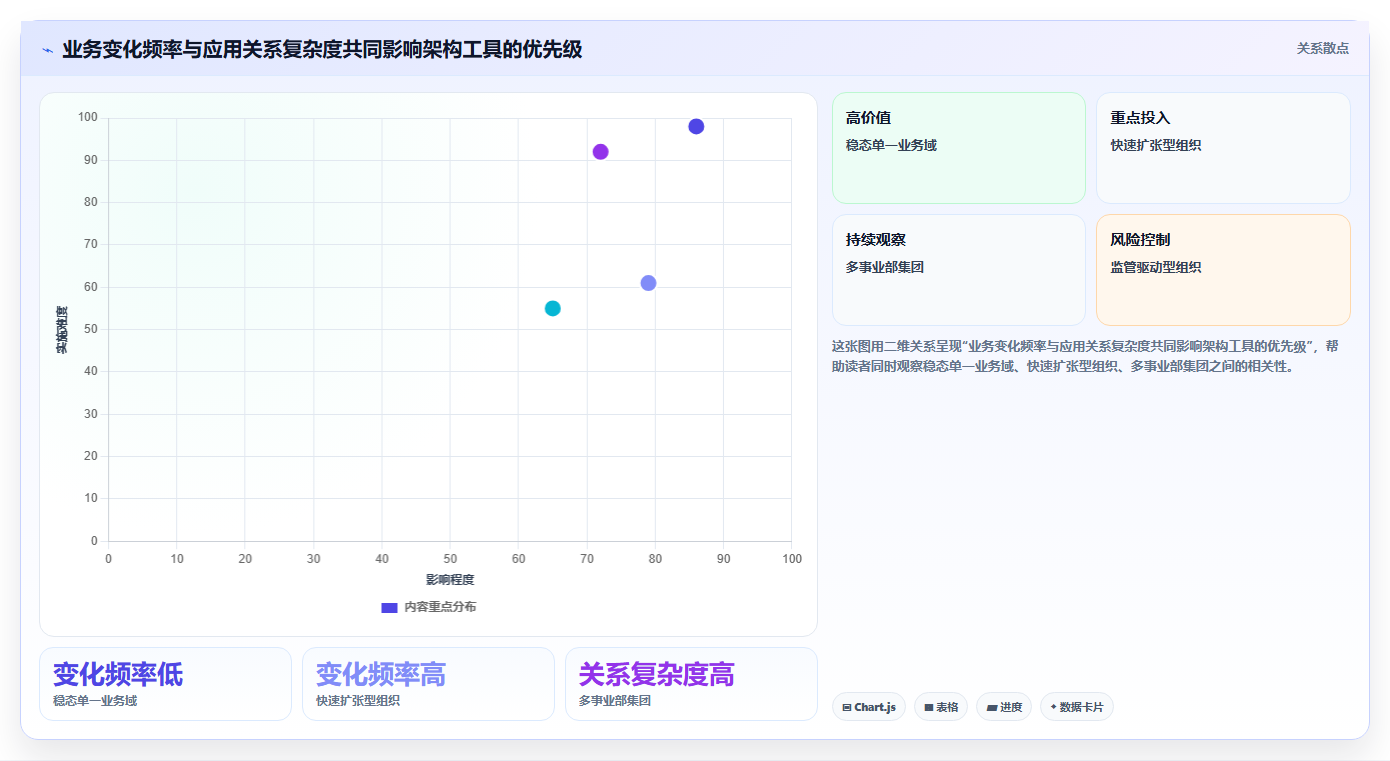
Task: Toggle the 内容重点分布 legend swatch
Action: click(x=390, y=607)
